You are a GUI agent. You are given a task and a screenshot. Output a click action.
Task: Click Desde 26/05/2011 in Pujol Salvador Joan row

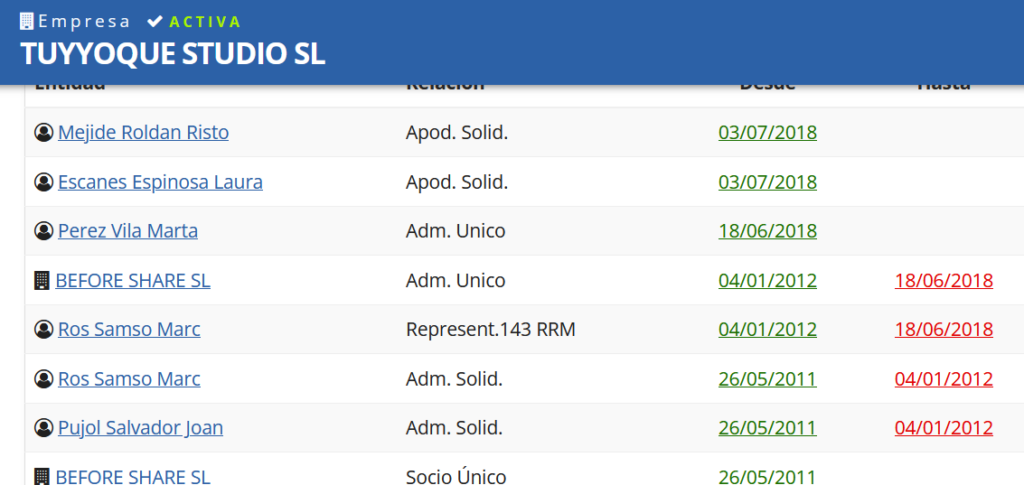tap(767, 428)
